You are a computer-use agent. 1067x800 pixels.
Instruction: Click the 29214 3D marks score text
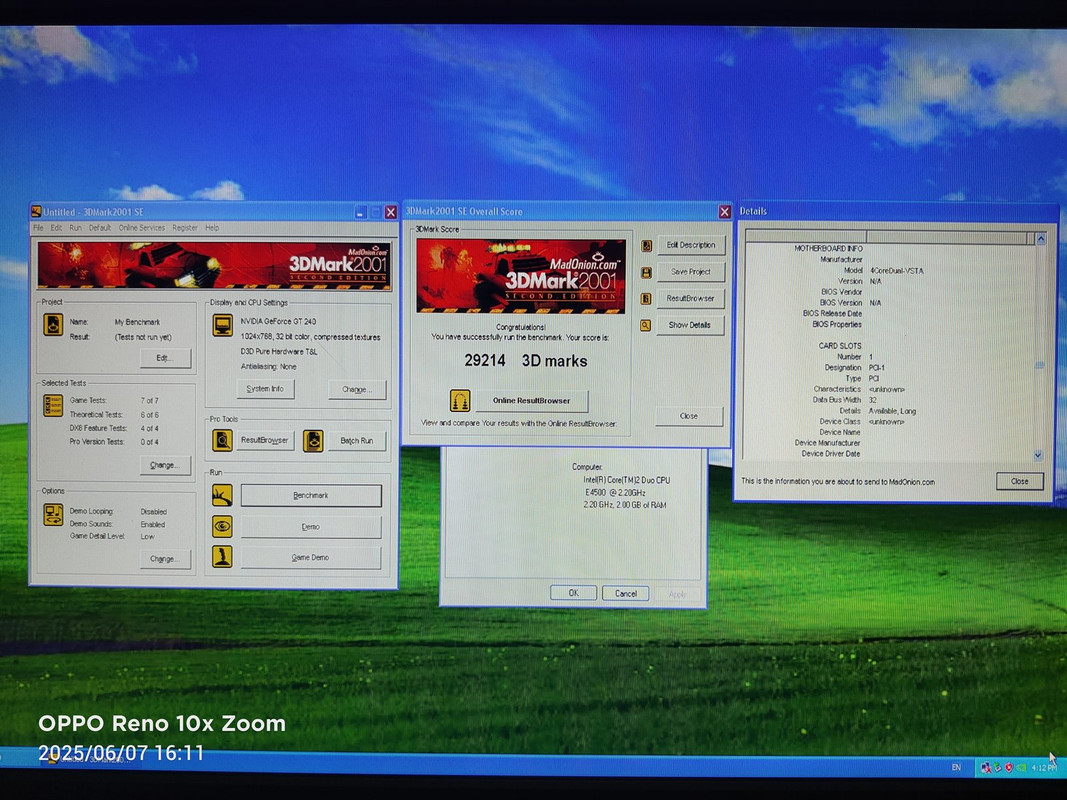(x=525, y=361)
